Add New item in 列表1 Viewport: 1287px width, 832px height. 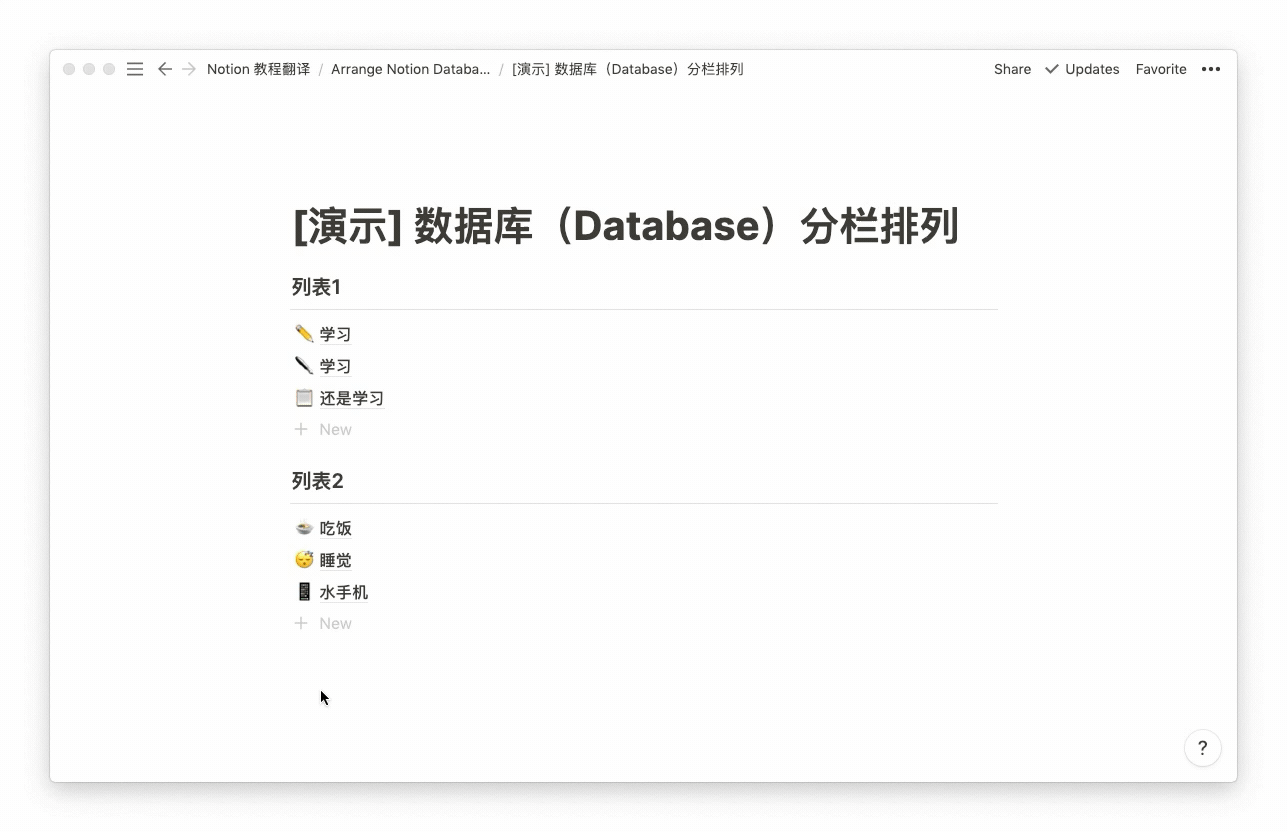335,429
